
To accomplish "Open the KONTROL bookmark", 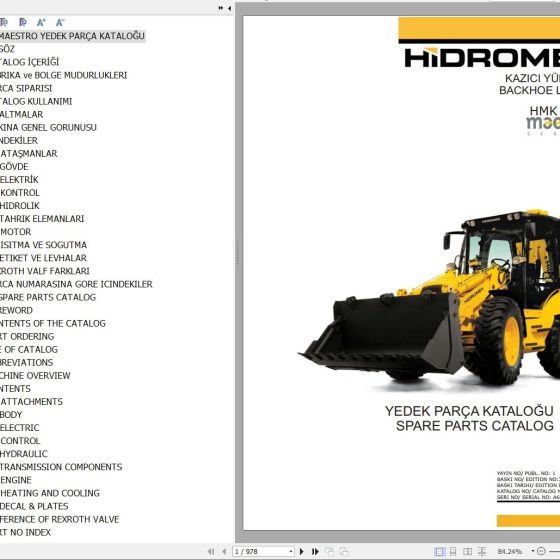I will (20, 193).
